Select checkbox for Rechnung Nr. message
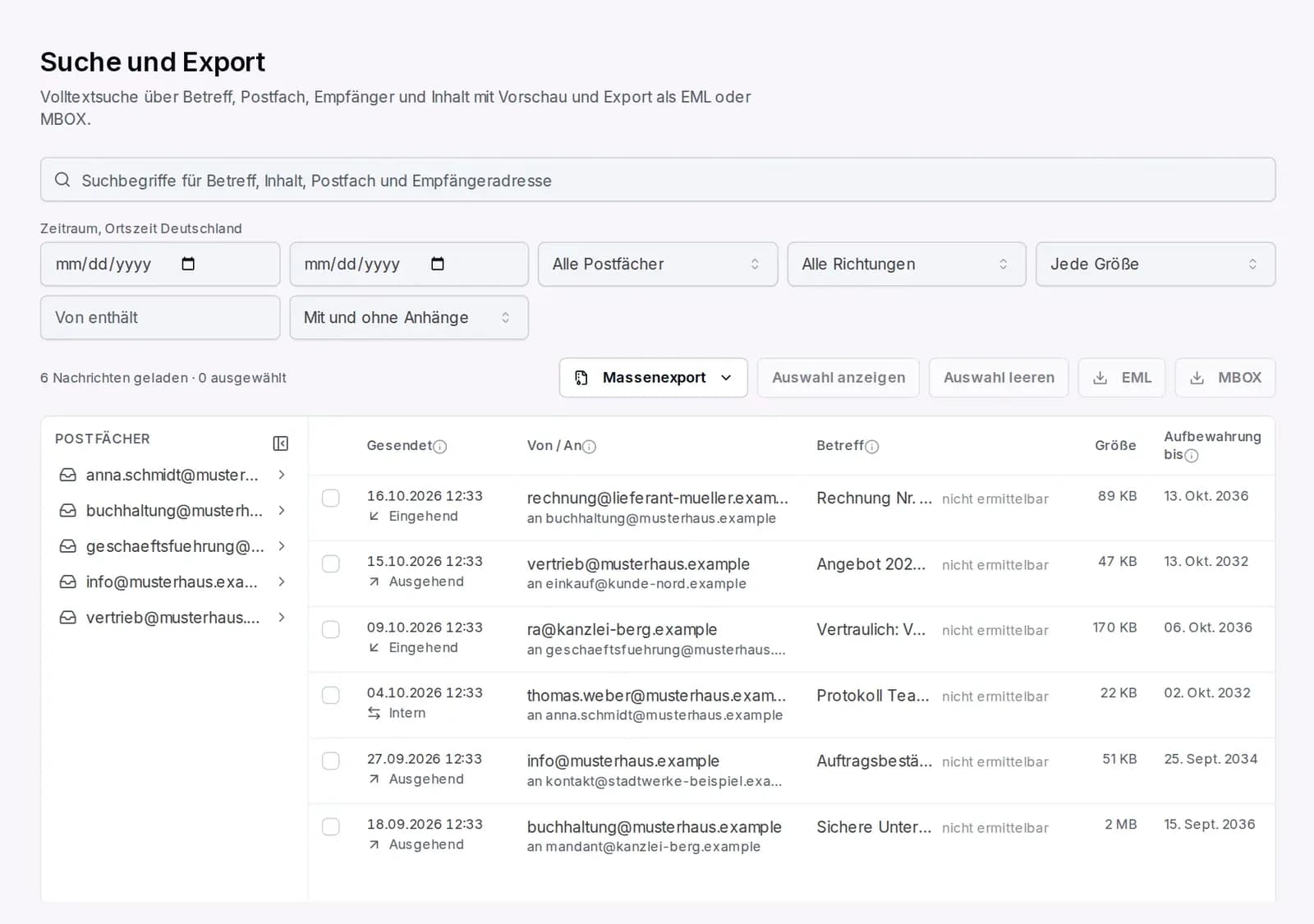The height and width of the screenshot is (924, 1314). (x=331, y=498)
